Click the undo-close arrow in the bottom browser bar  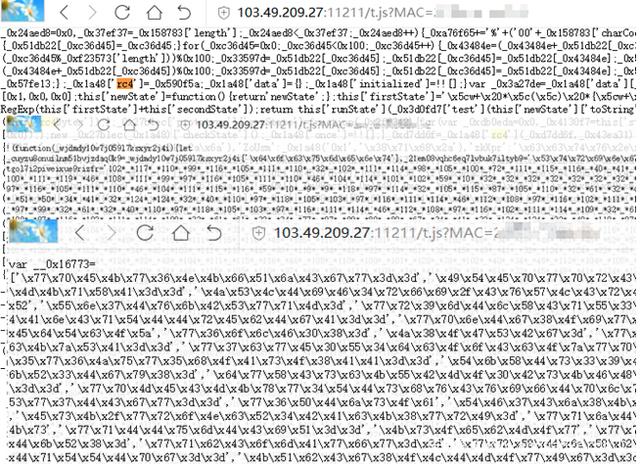pos(213,233)
